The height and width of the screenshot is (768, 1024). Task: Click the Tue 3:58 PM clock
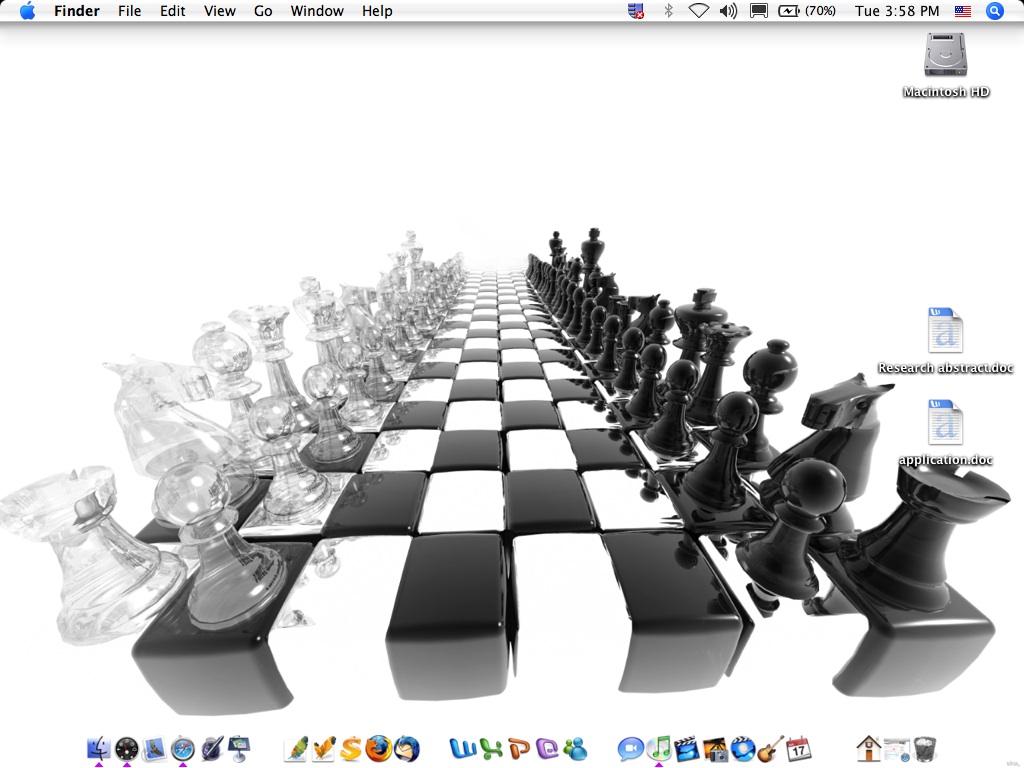897,10
